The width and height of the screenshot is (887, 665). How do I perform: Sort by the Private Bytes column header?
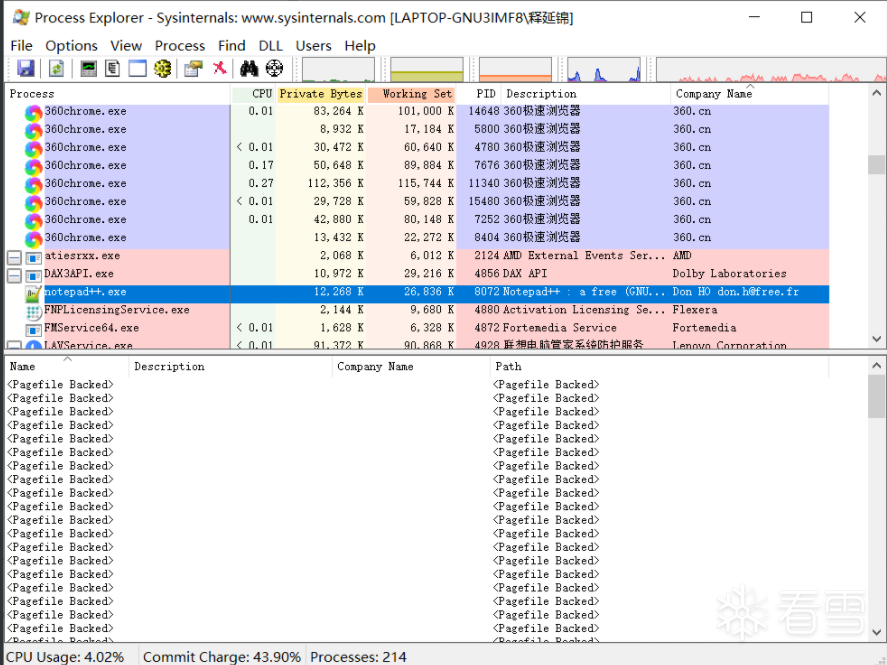coord(321,94)
